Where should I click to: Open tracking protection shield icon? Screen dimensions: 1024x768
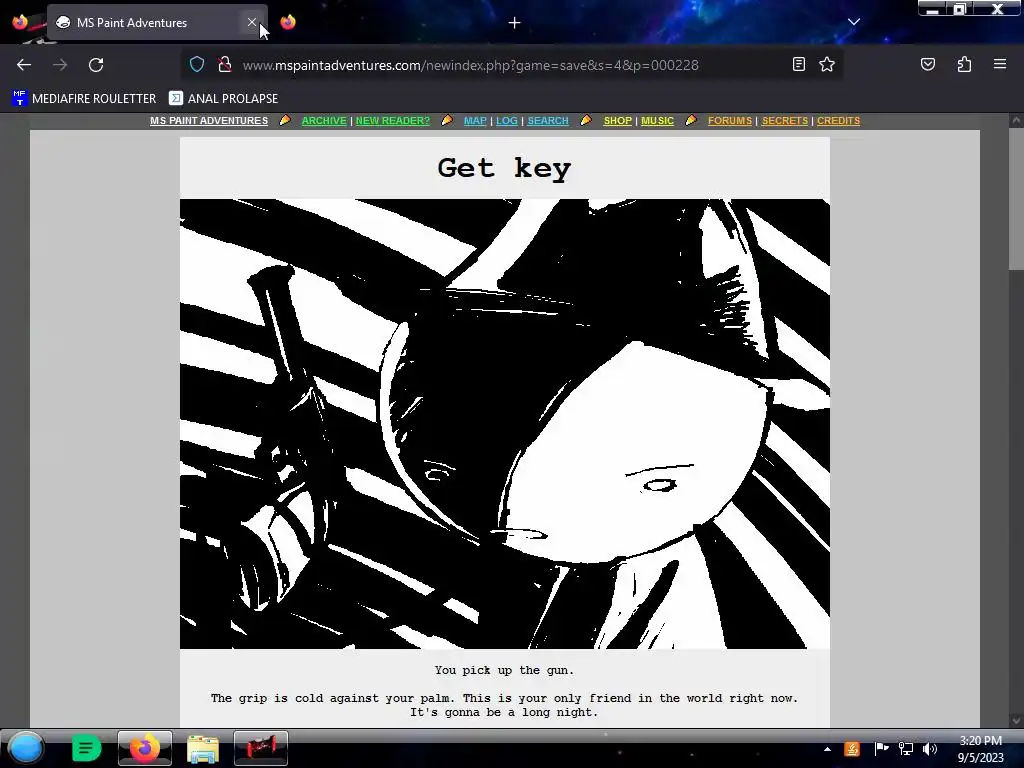coord(197,64)
